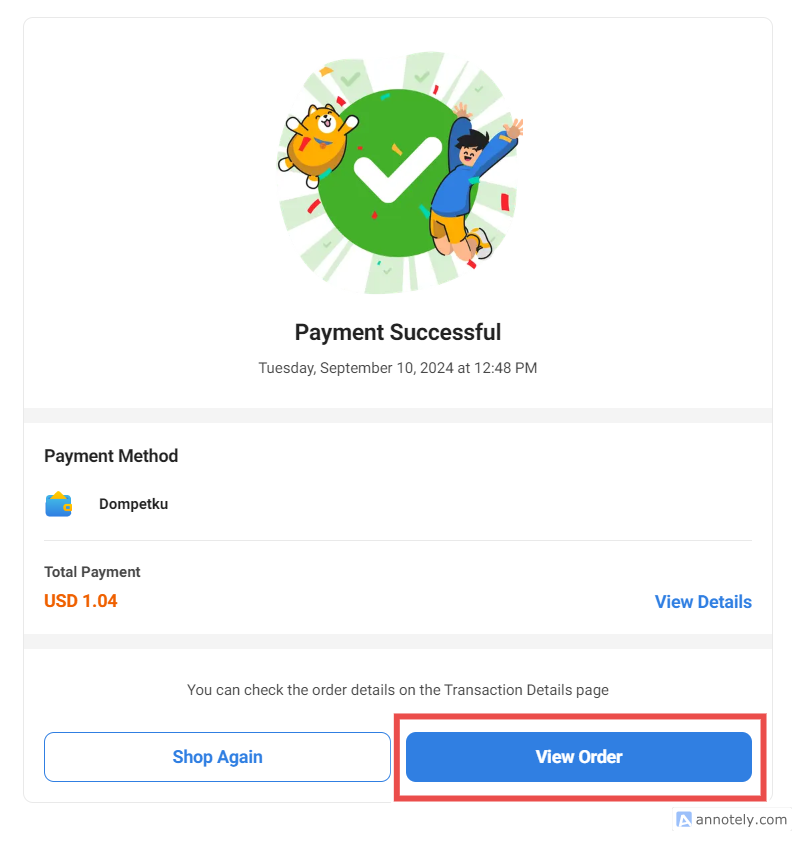Image resolution: width=802 pixels, height=841 pixels.
Task: Click the View Order button
Action: 578,757
